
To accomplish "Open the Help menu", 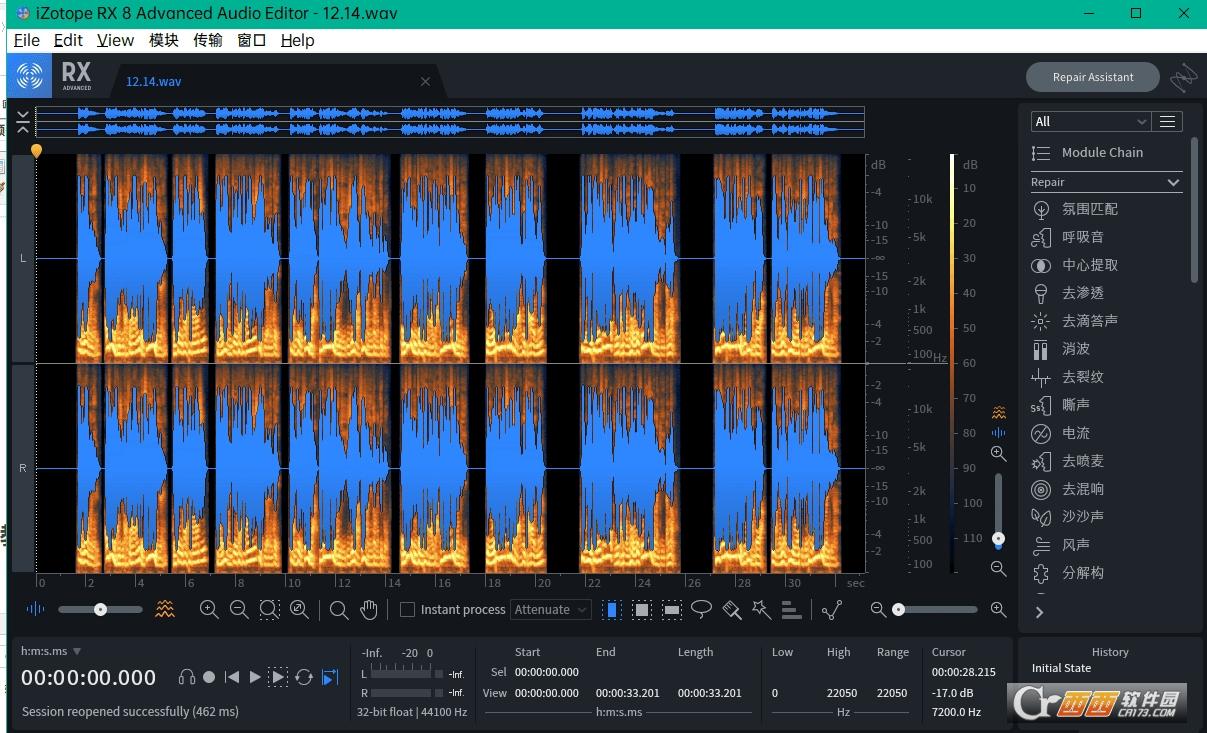I will click(297, 40).
